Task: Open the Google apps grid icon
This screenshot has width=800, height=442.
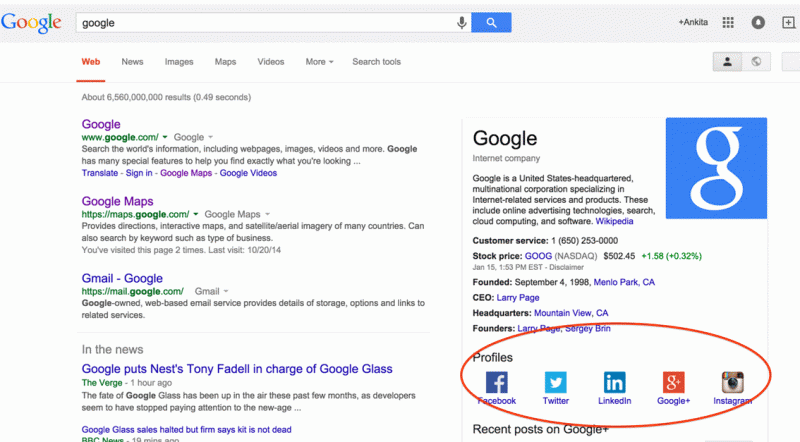Action: (x=728, y=22)
